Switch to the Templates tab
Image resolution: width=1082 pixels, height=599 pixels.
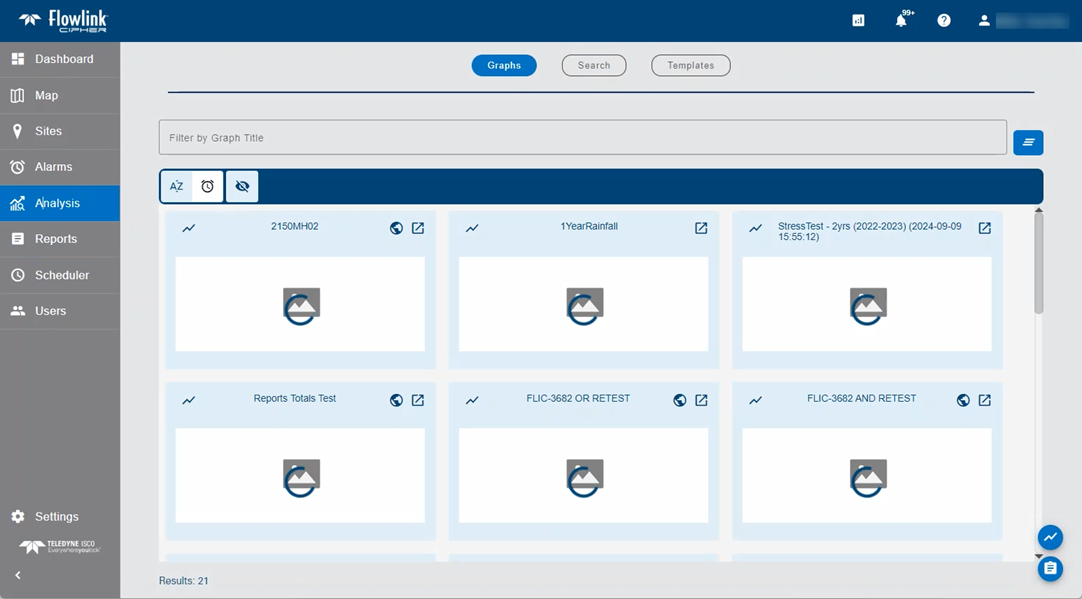pos(691,65)
